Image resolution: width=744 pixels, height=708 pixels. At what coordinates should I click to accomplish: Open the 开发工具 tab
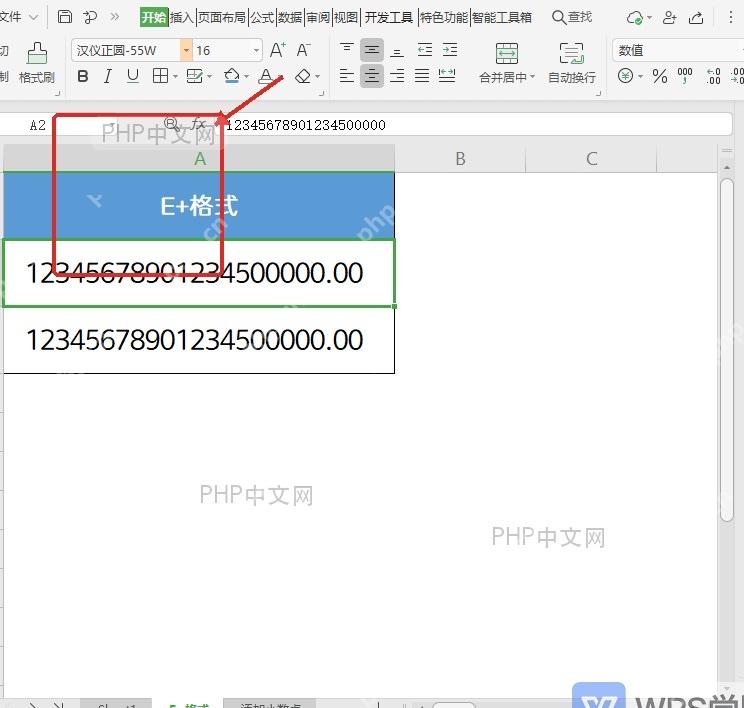389,18
